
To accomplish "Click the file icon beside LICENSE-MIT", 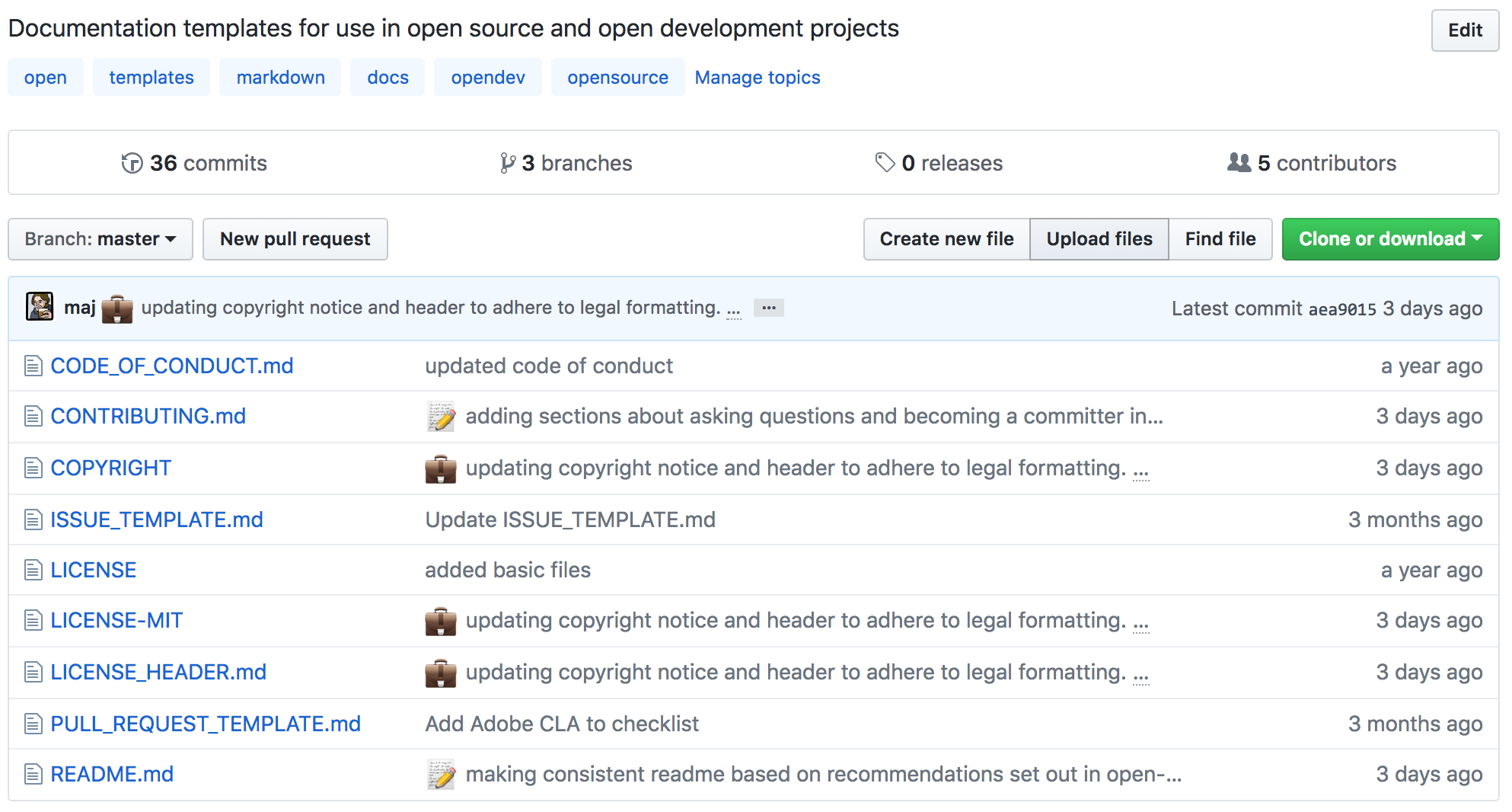I will point(32,620).
